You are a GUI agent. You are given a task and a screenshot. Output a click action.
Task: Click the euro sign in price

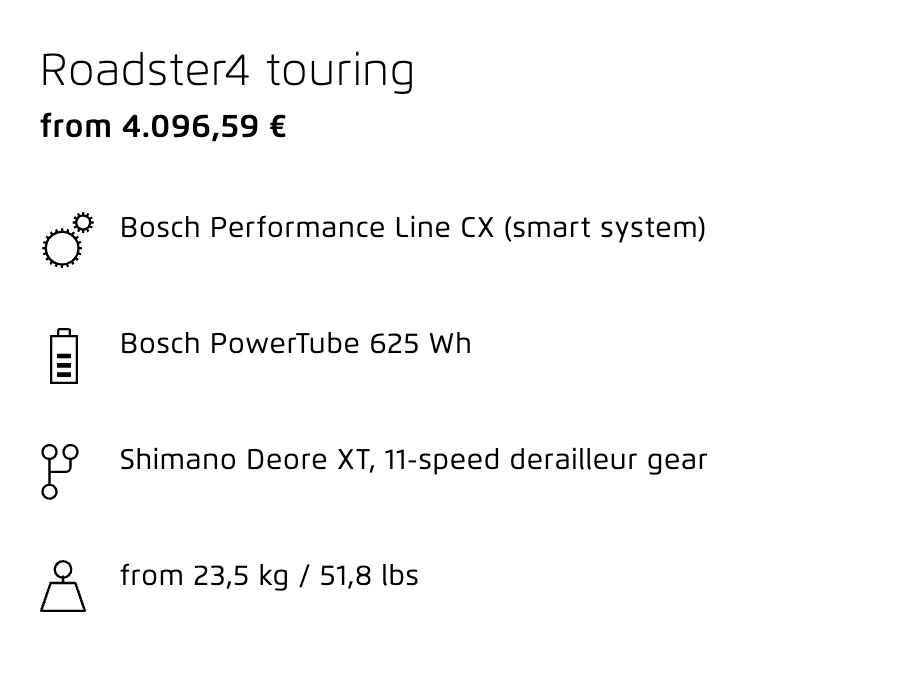(277, 127)
